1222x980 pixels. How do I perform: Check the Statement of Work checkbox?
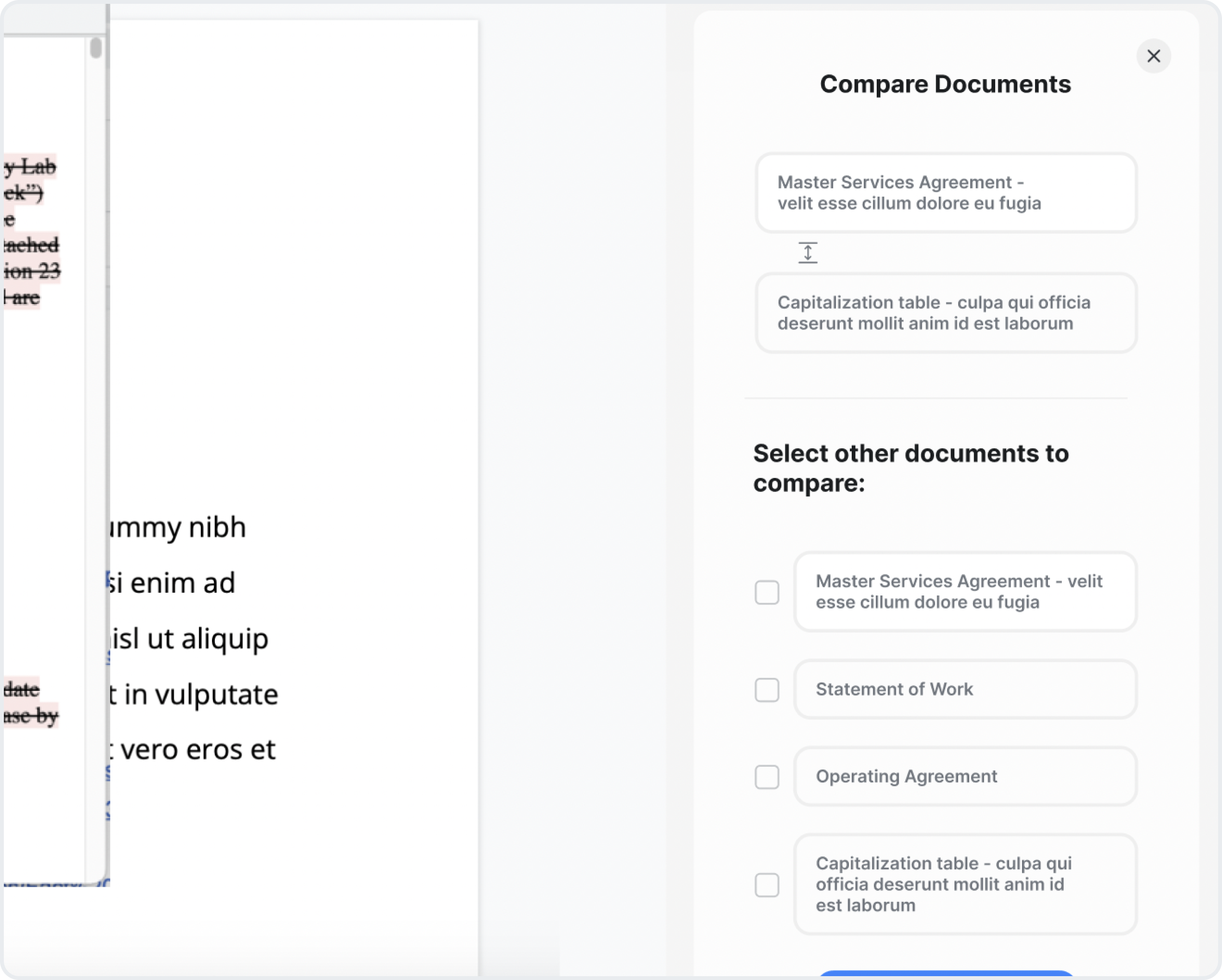[x=766, y=690]
